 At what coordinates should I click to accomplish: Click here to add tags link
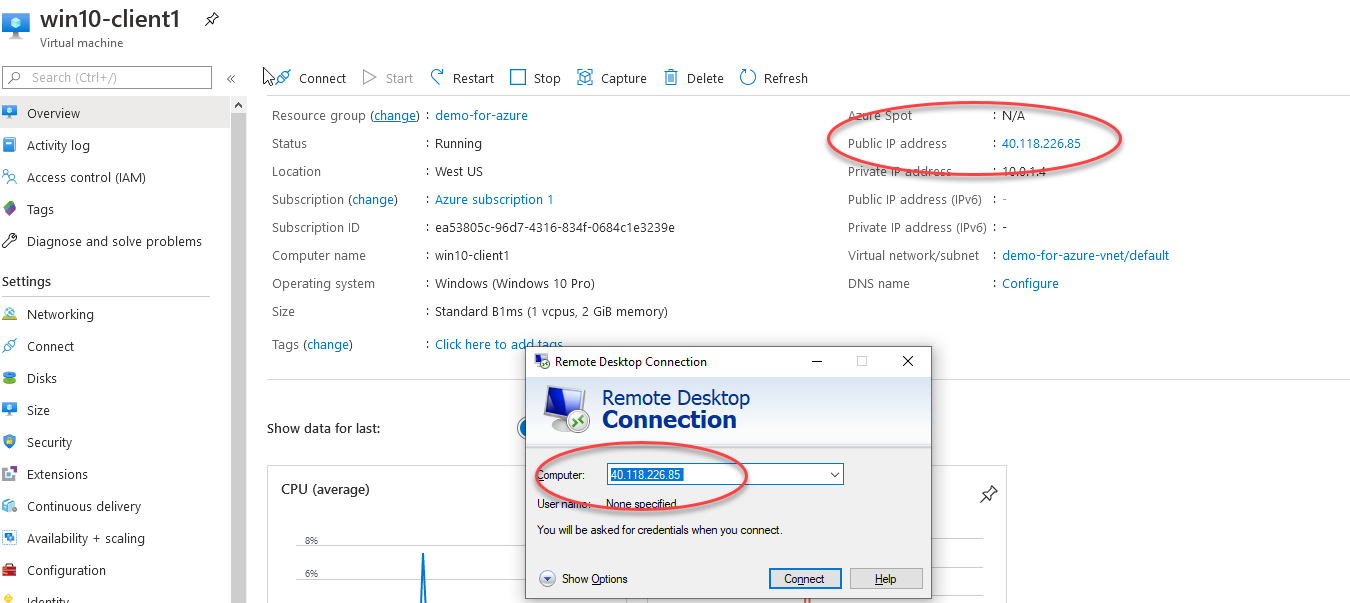pyautogui.click(x=499, y=344)
